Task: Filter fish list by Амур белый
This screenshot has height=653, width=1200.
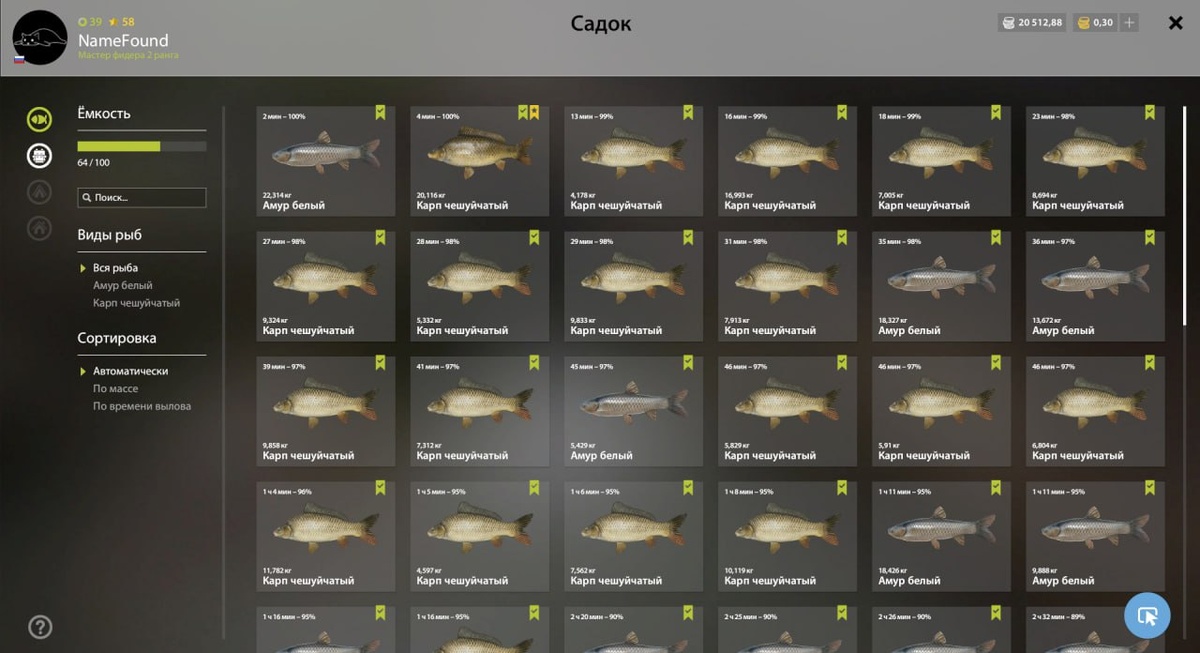Action: click(123, 285)
